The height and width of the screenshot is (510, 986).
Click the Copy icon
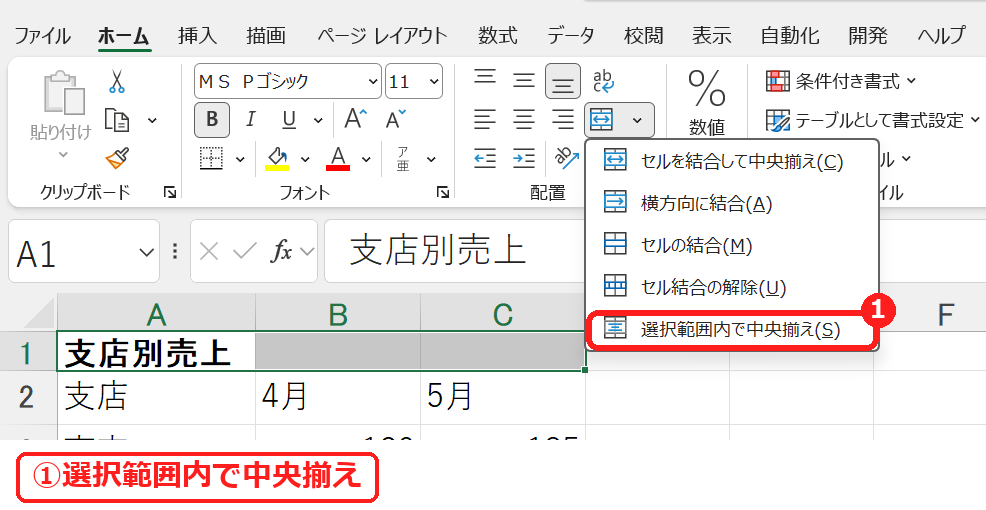(117, 120)
